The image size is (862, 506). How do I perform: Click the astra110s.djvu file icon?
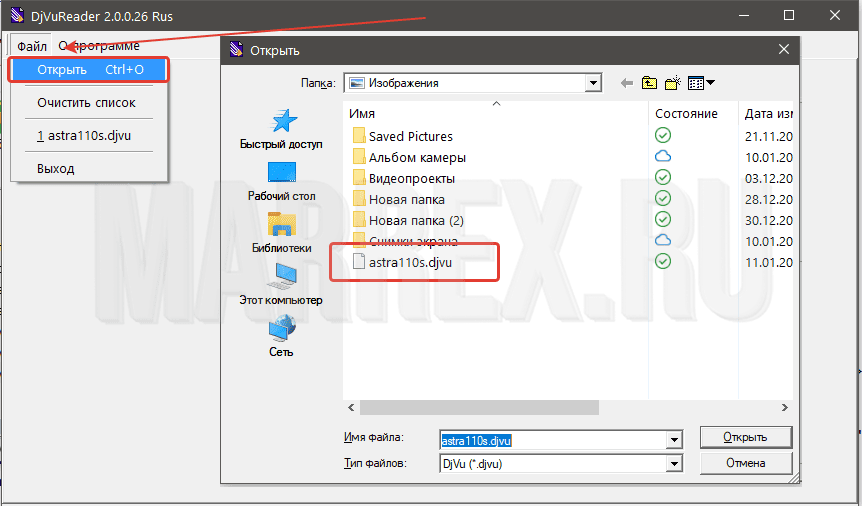tap(359, 262)
